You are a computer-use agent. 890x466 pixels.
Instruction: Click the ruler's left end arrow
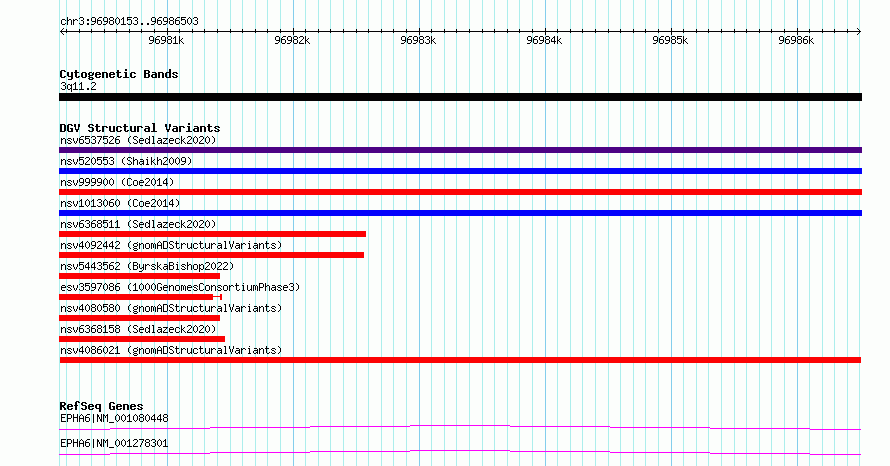[x=62, y=32]
